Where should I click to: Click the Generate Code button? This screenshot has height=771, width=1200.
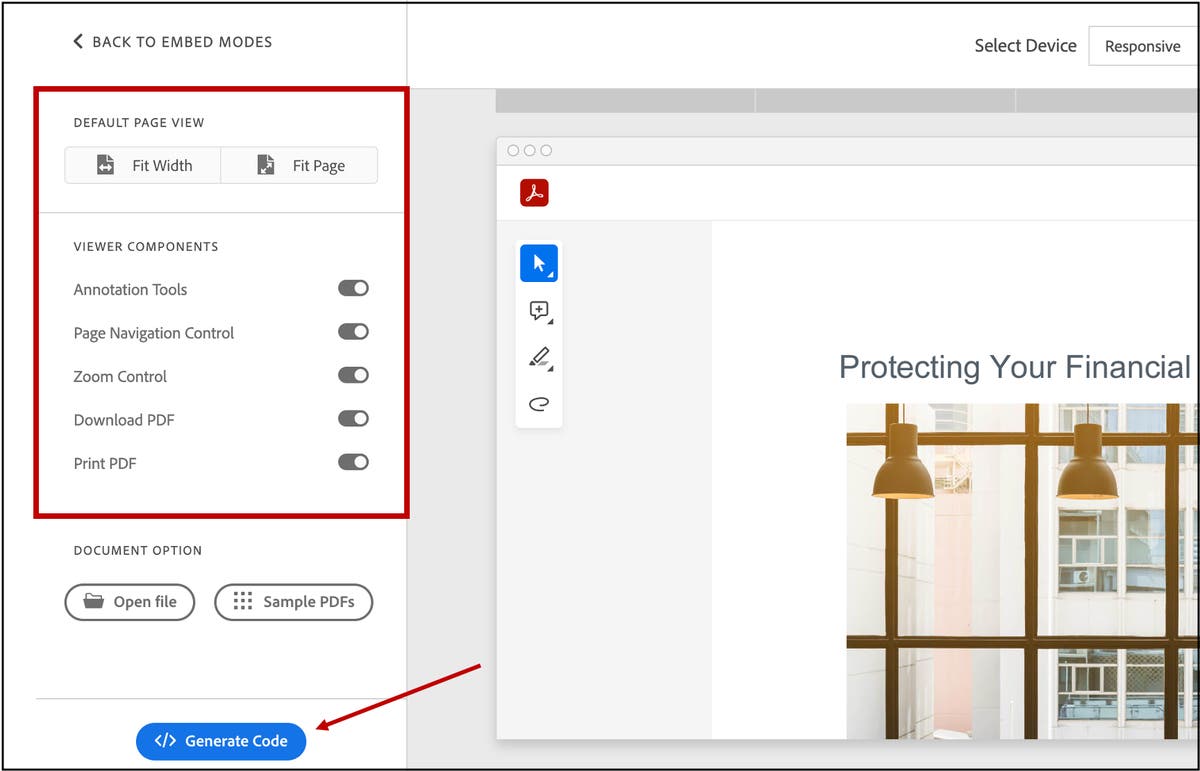tap(221, 741)
